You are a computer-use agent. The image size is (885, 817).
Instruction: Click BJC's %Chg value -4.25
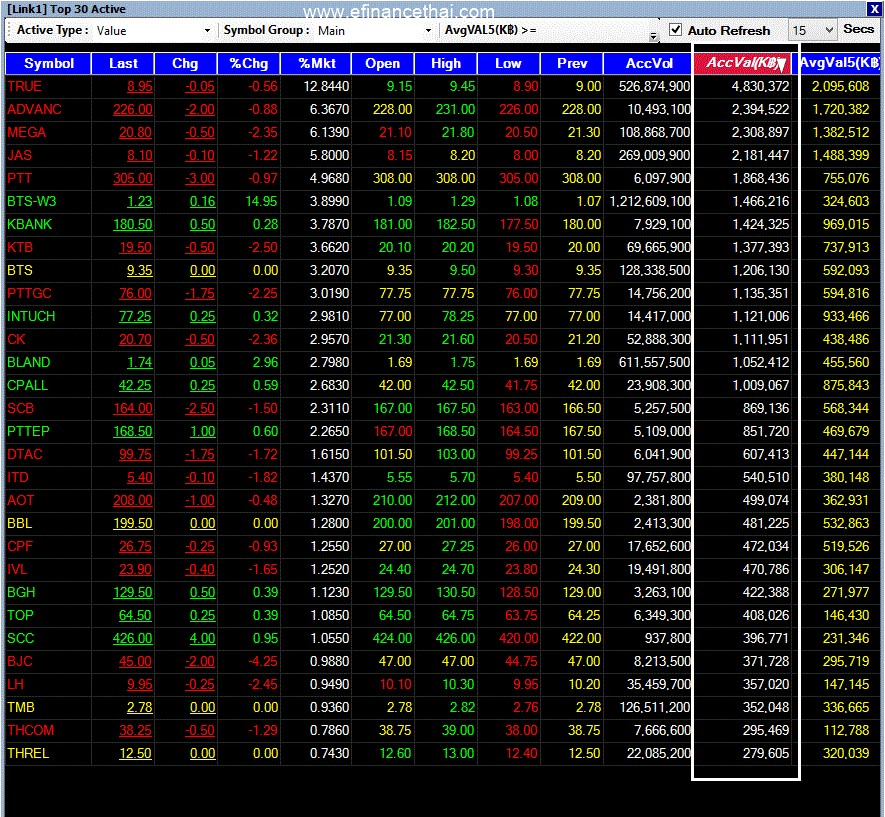tap(263, 661)
